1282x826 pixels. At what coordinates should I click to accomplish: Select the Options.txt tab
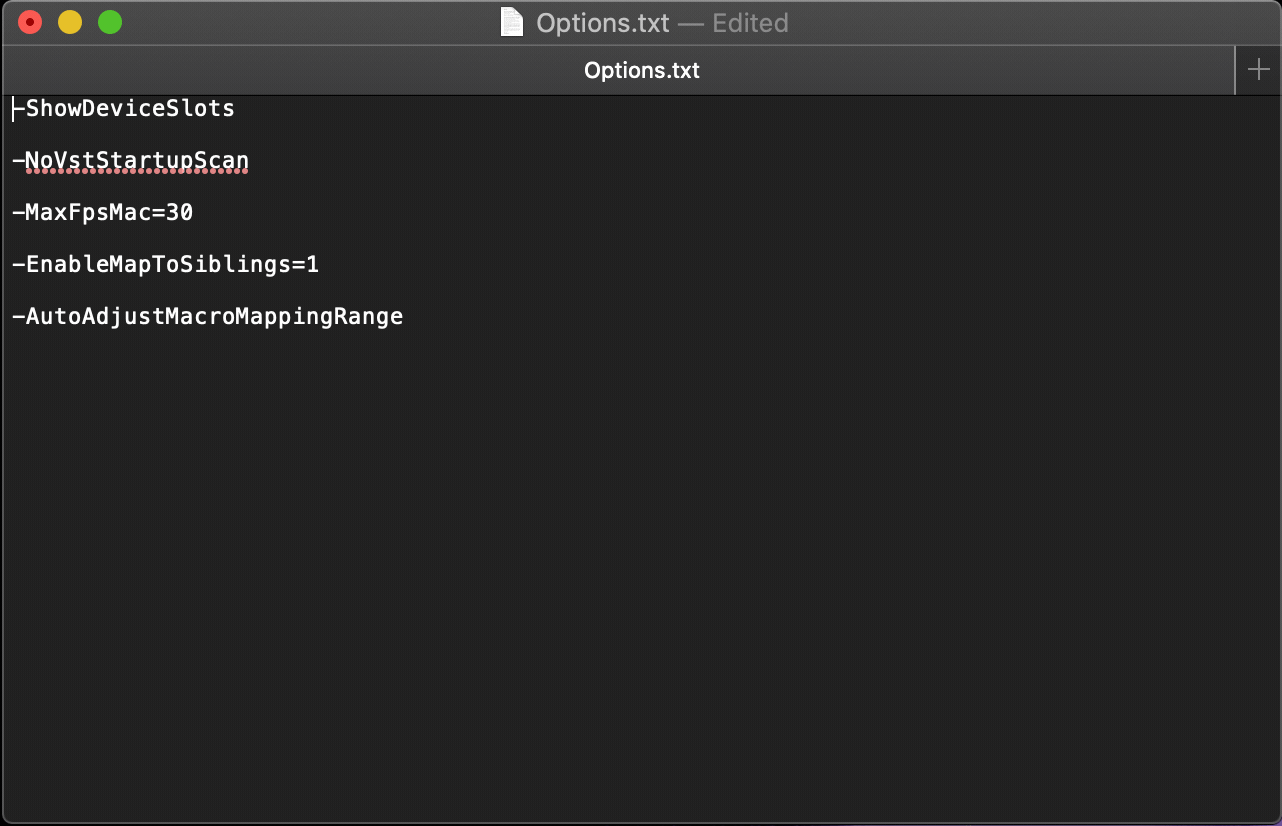641,71
